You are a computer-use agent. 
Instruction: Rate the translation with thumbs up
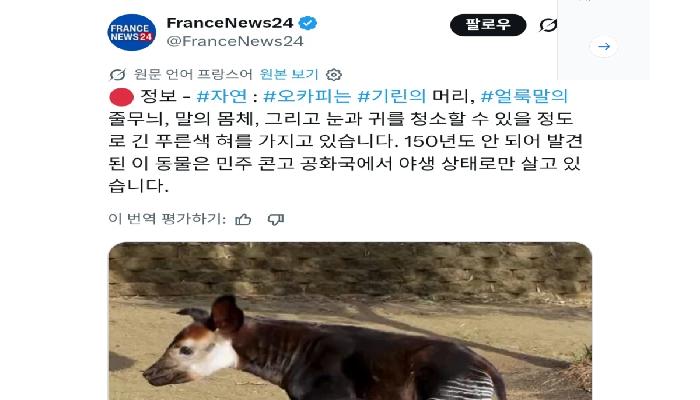click(243, 219)
